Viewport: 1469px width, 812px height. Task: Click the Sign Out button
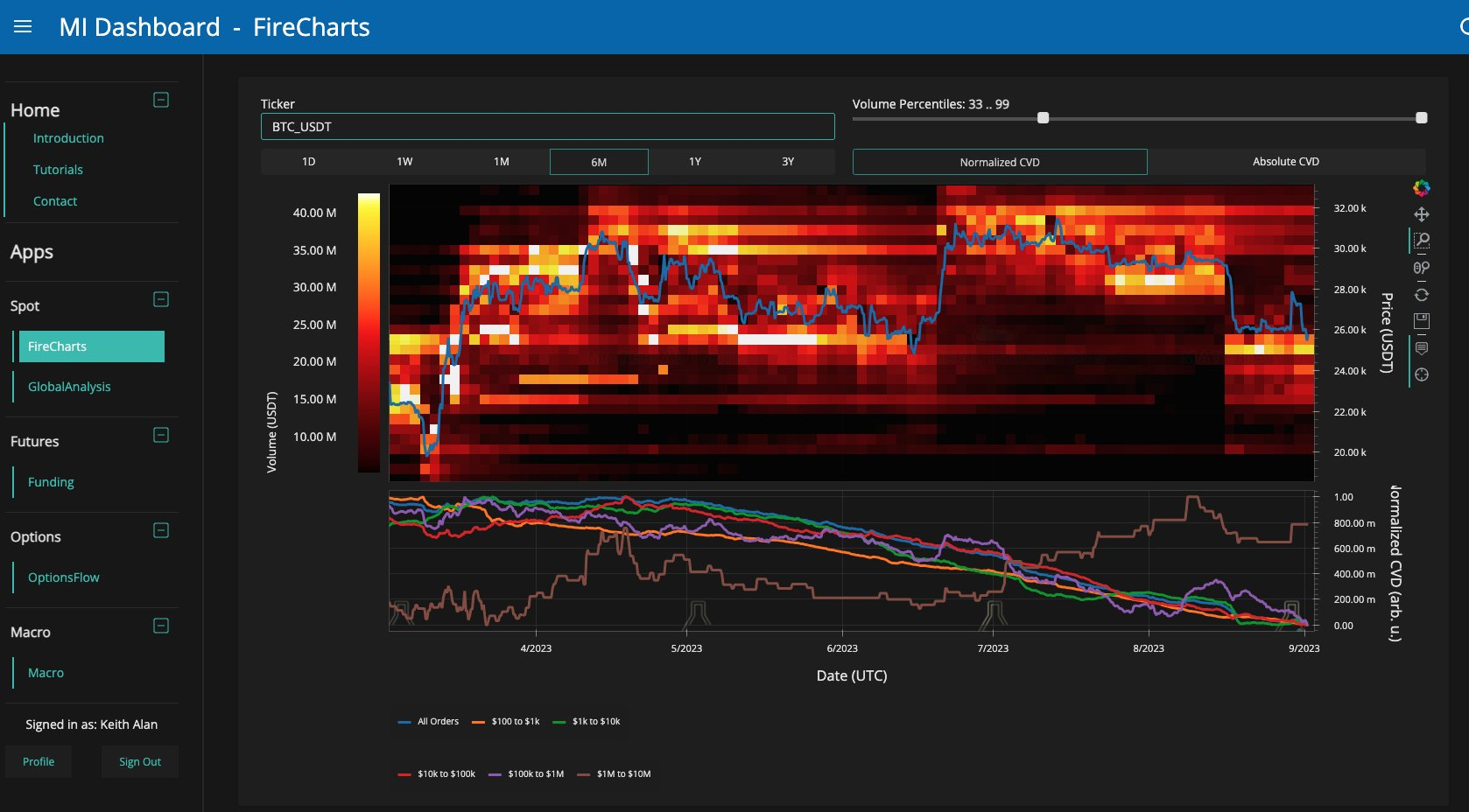(x=140, y=762)
